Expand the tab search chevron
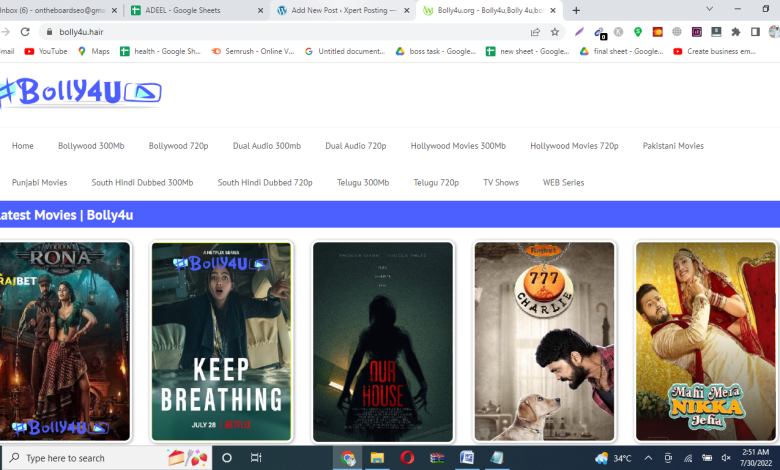Viewport: 780px width, 470px height. [709, 9]
